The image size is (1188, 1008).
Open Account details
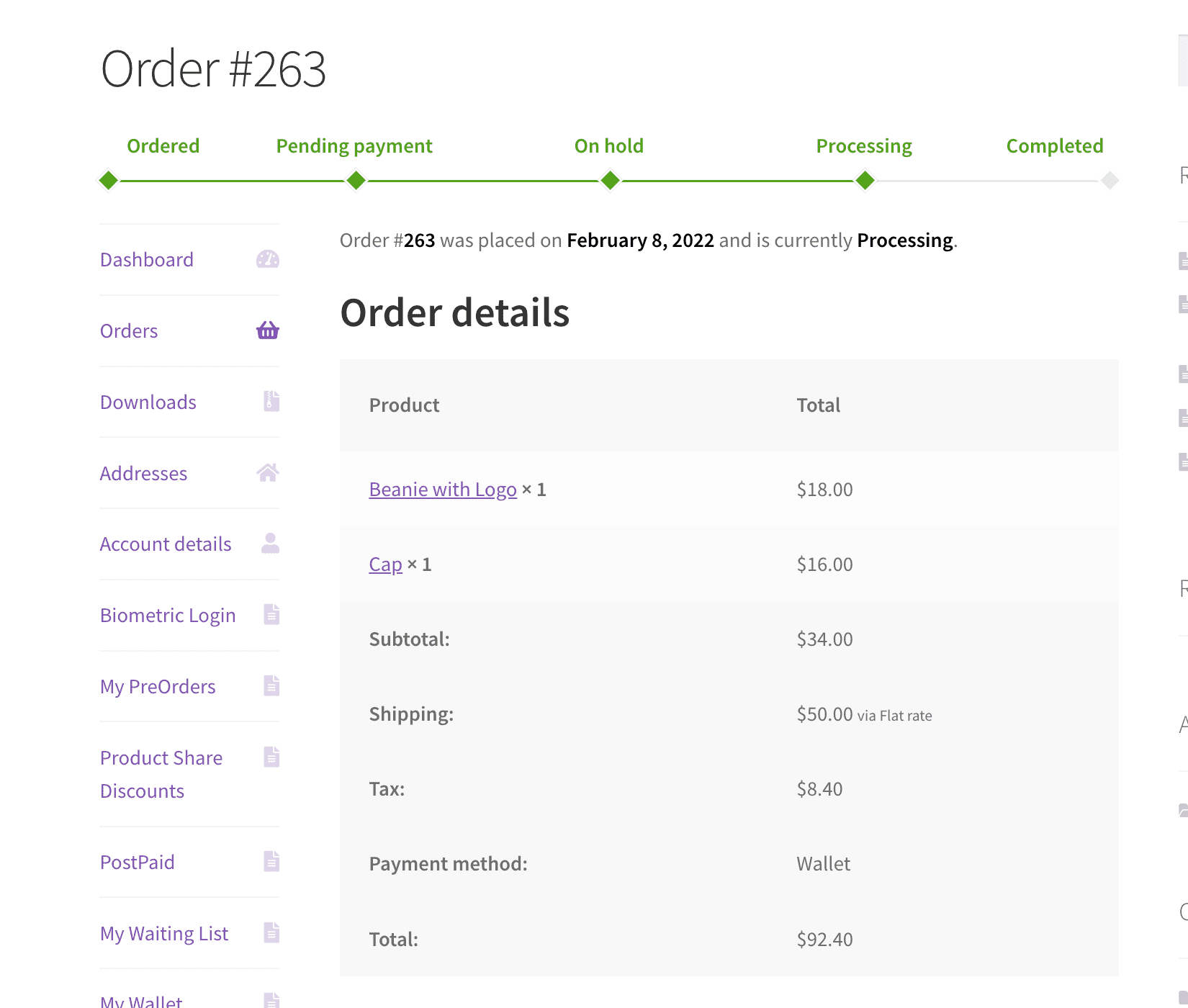pyautogui.click(x=166, y=544)
